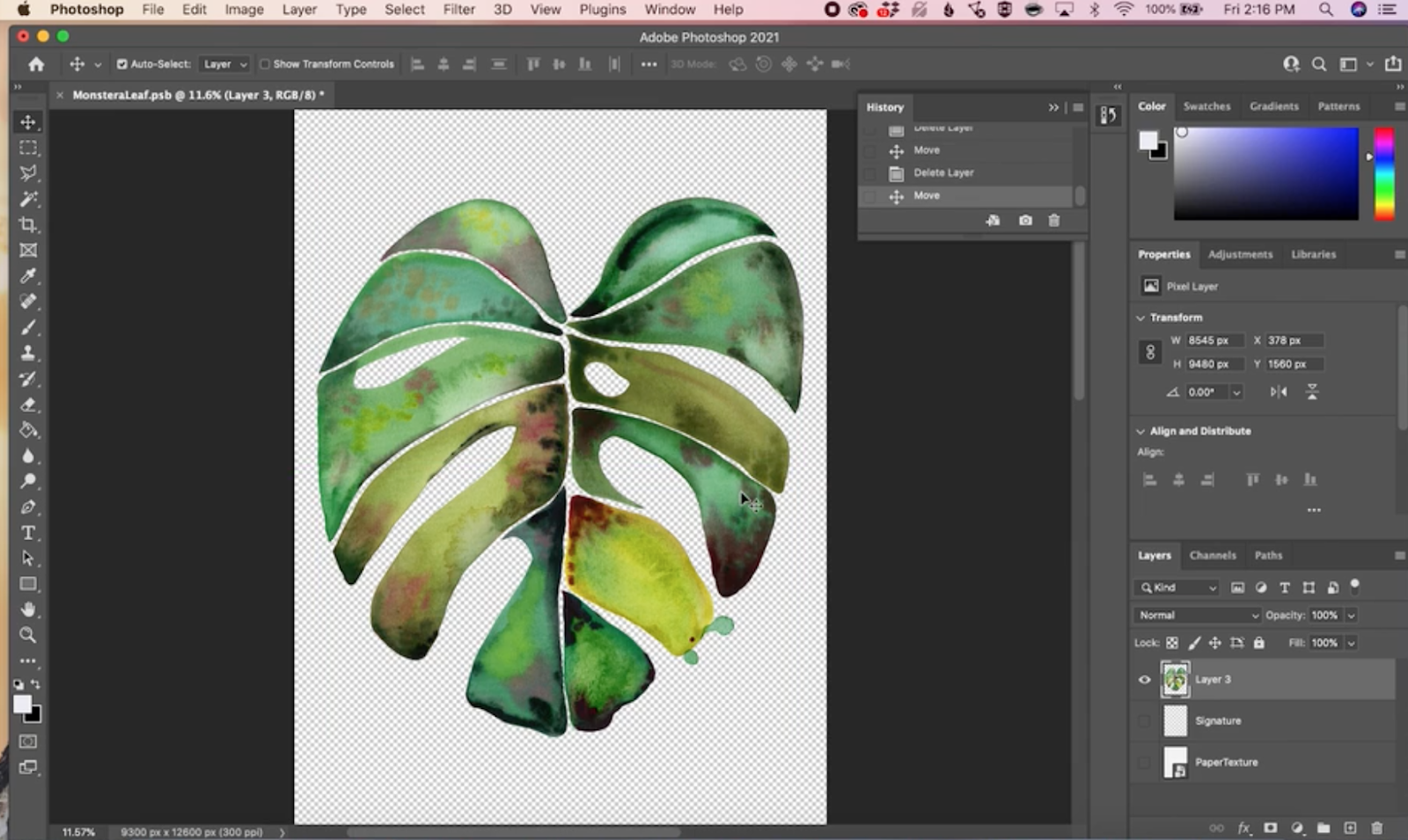Open the Opacity dropdown arrow
This screenshot has height=840, width=1408.
pyautogui.click(x=1351, y=615)
